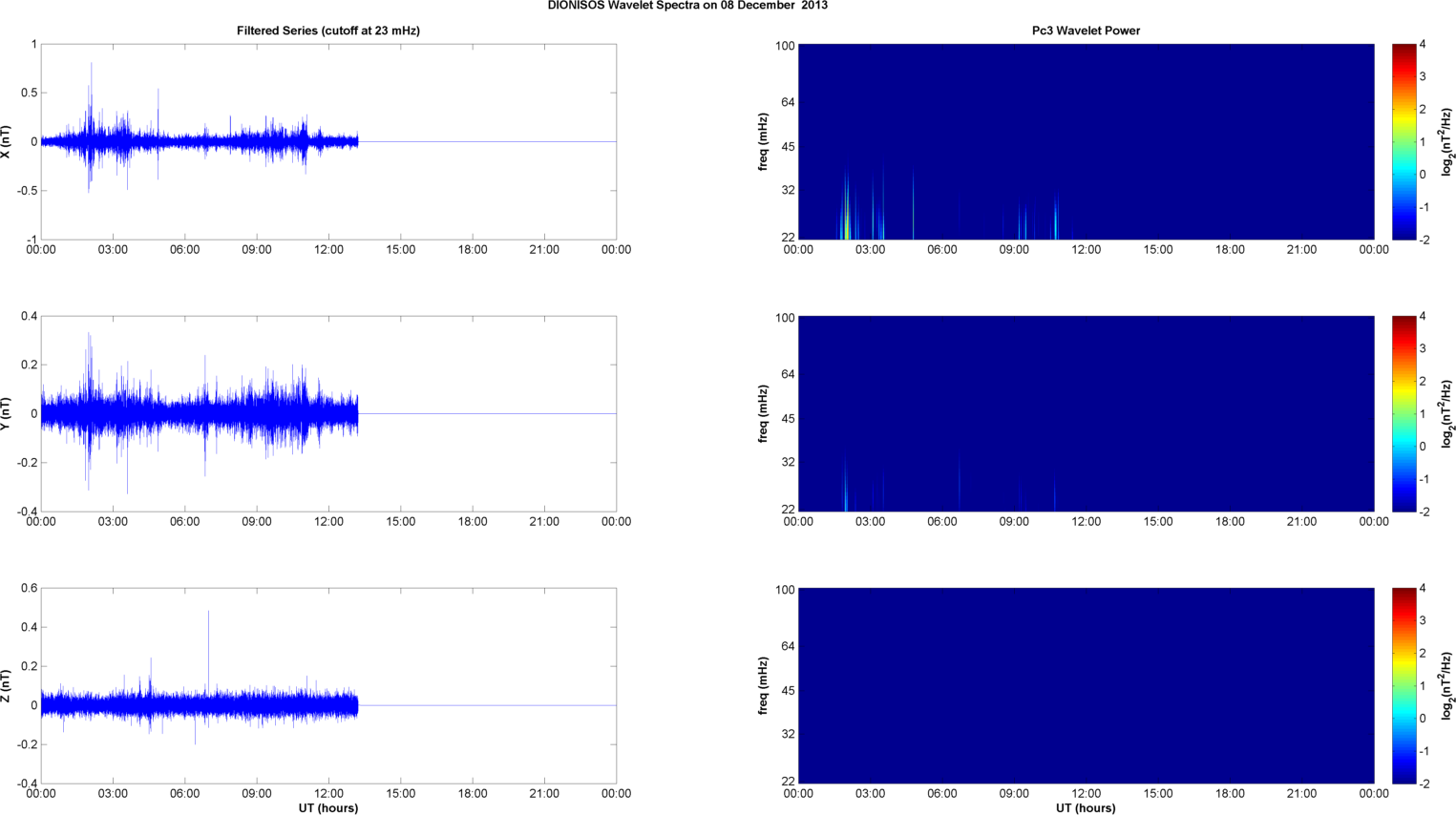Click the top spectrogram's color scale bar
This screenshot has width=1456, height=815.
(x=1403, y=141)
